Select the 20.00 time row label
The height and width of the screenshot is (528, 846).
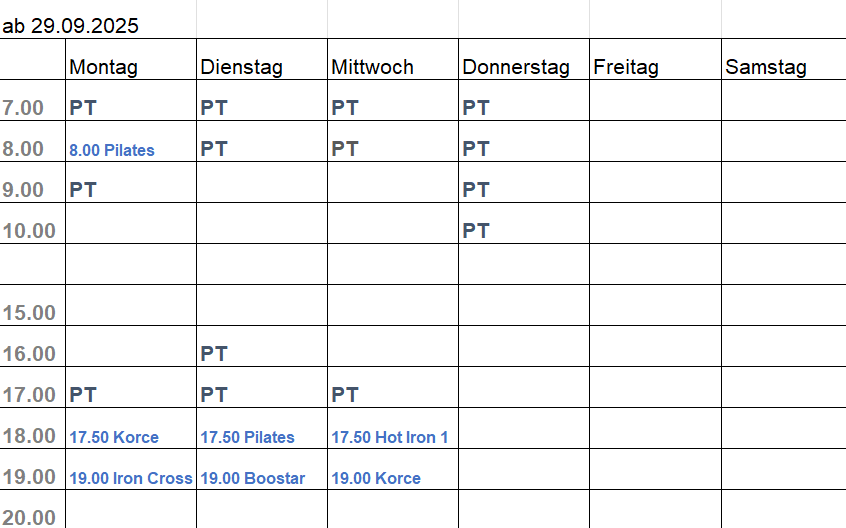(29, 517)
